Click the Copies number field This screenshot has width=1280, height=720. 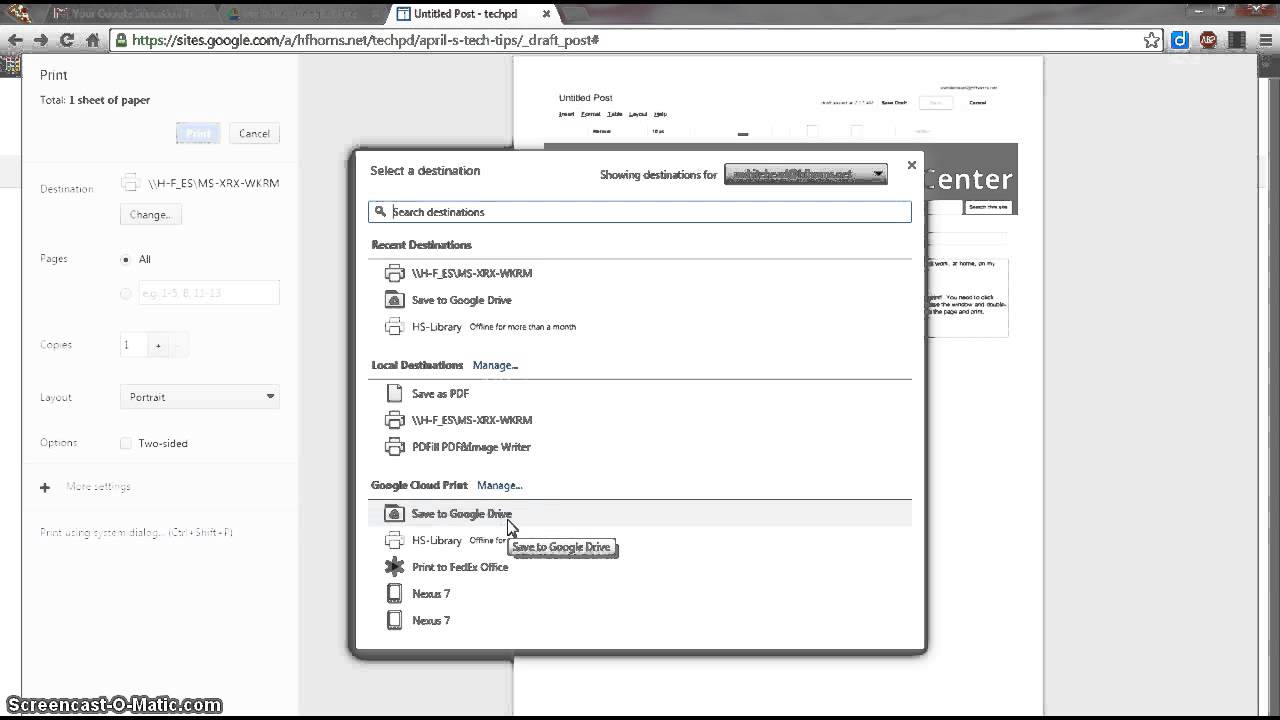click(x=134, y=345)
